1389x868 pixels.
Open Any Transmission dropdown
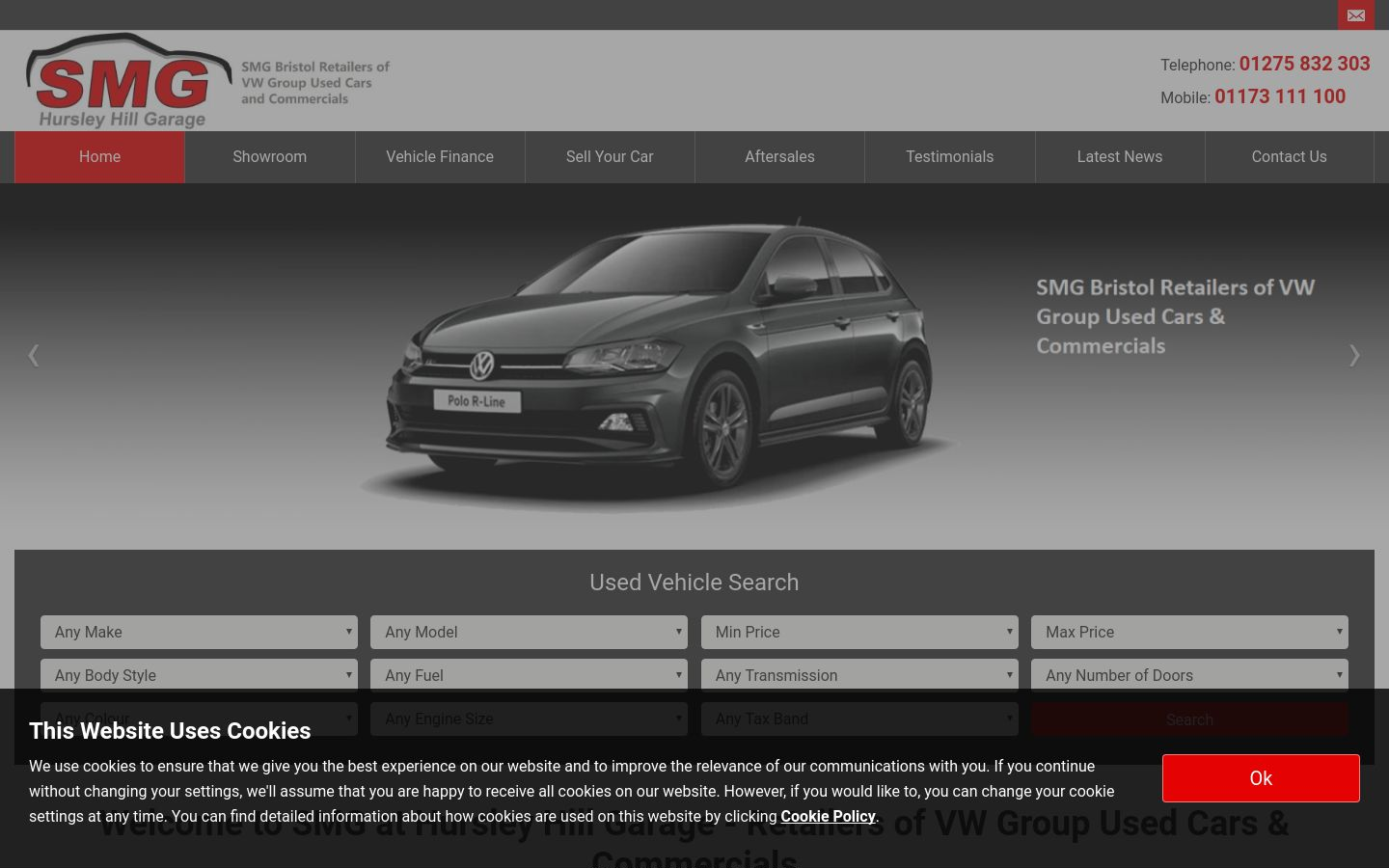859,674
